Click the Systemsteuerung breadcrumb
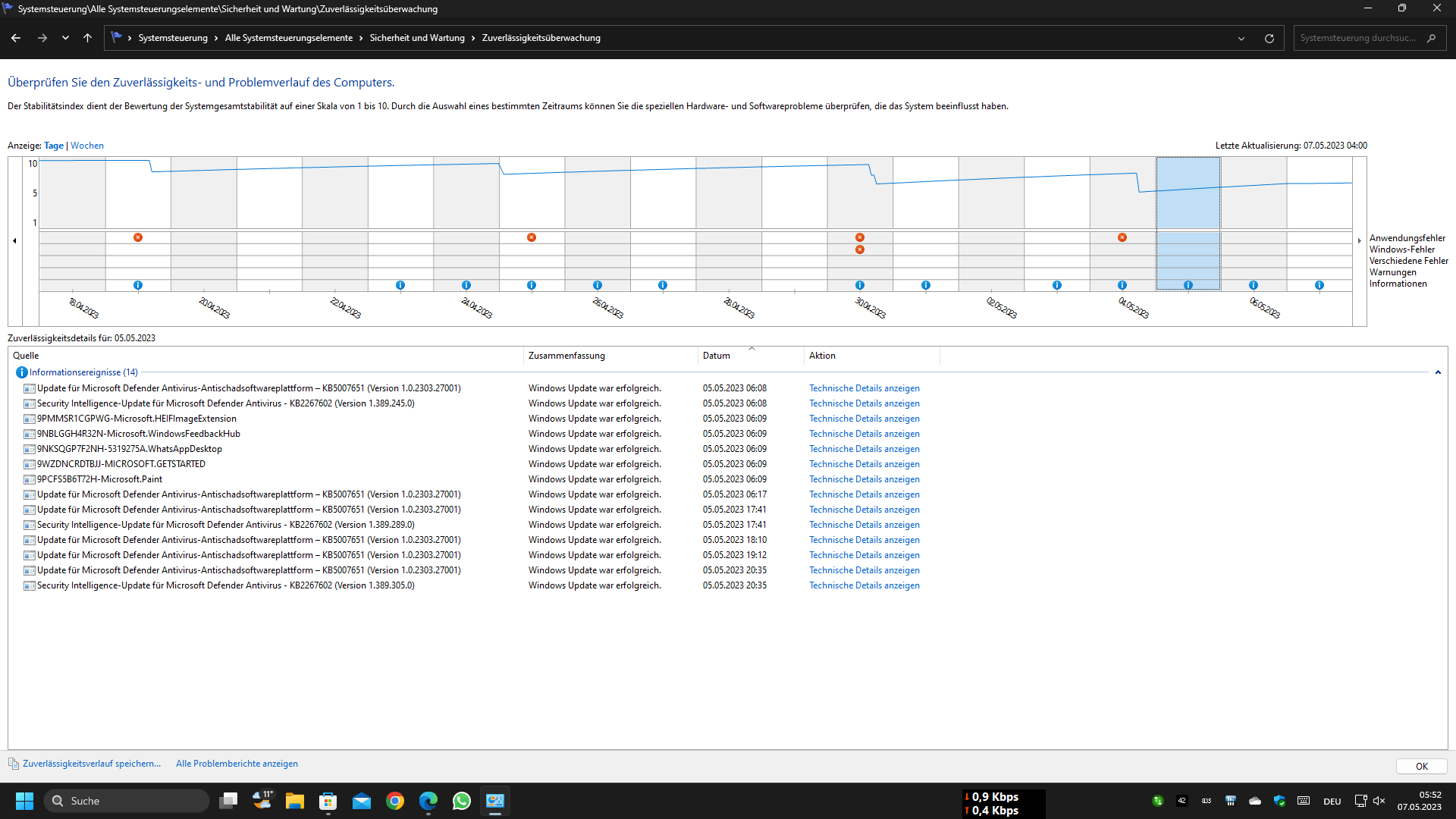 173,38
